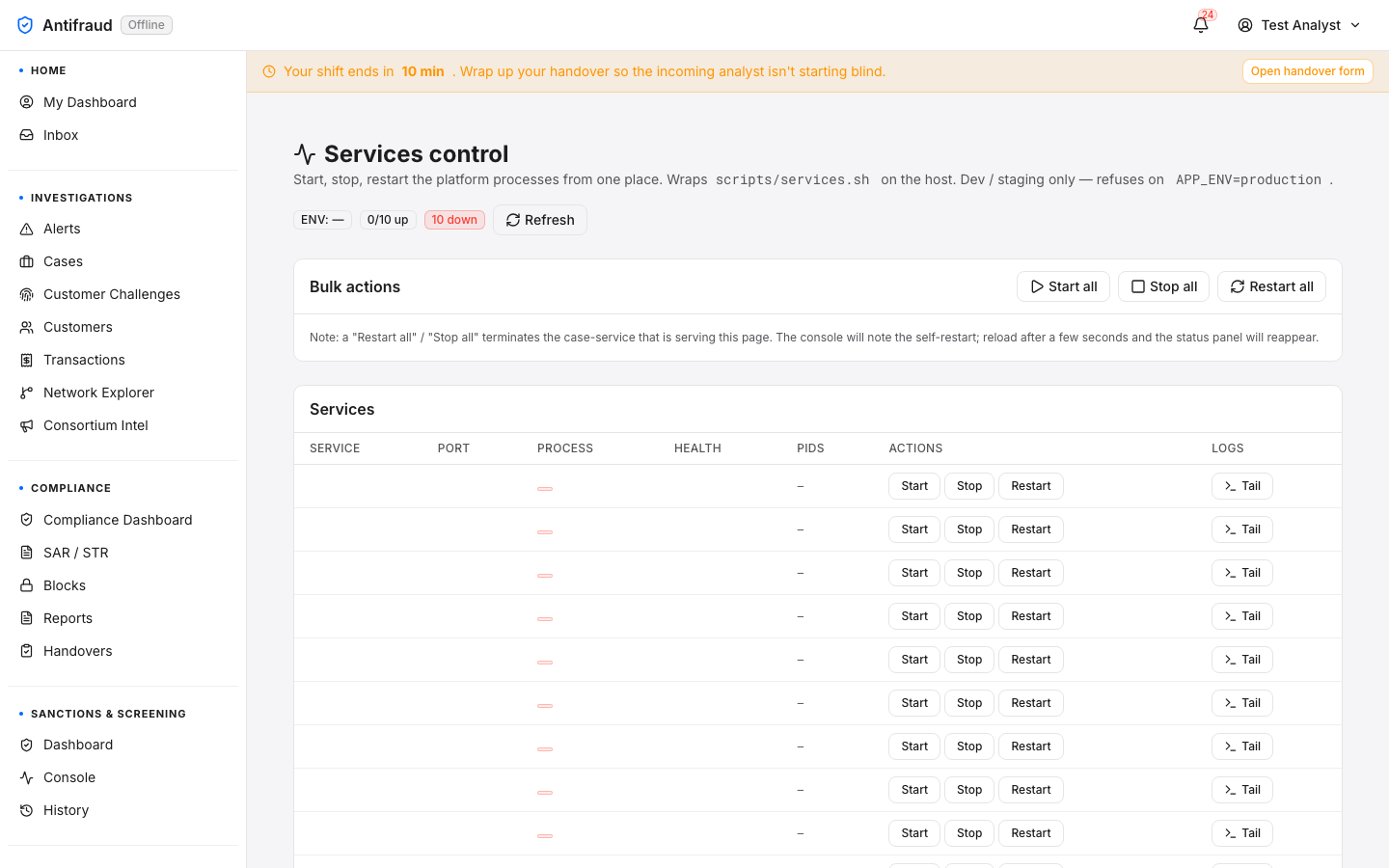Go to Alerts via the triangle icon

click(27, 229)
